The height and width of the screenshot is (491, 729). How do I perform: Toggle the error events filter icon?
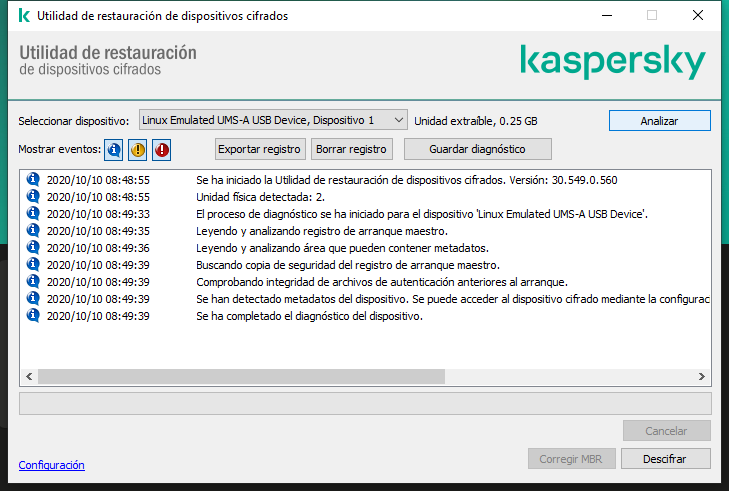[162, 149]
